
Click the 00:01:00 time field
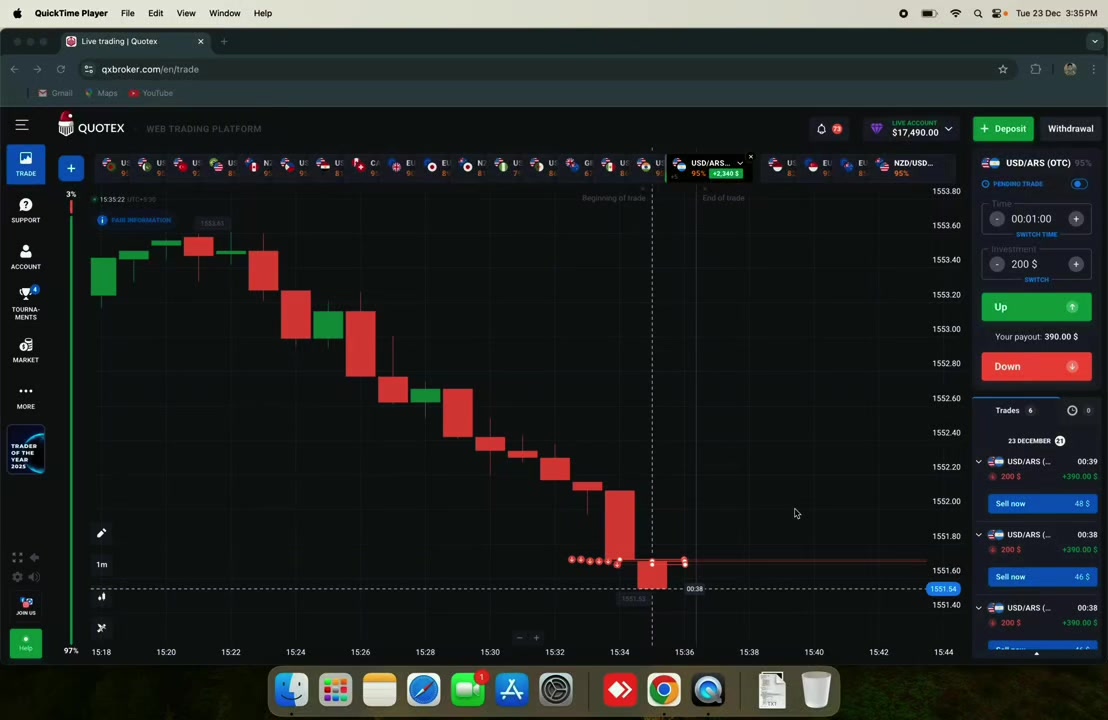(x=1031, y=219)
